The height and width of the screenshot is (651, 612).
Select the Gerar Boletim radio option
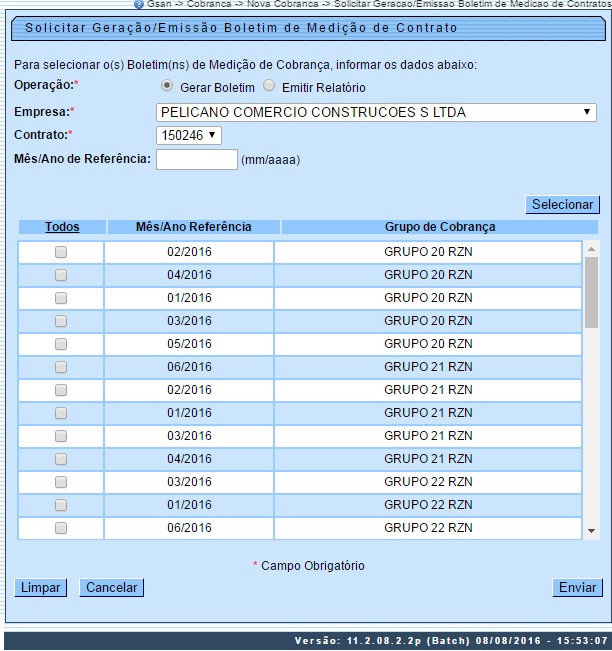(x=167, y=87)
